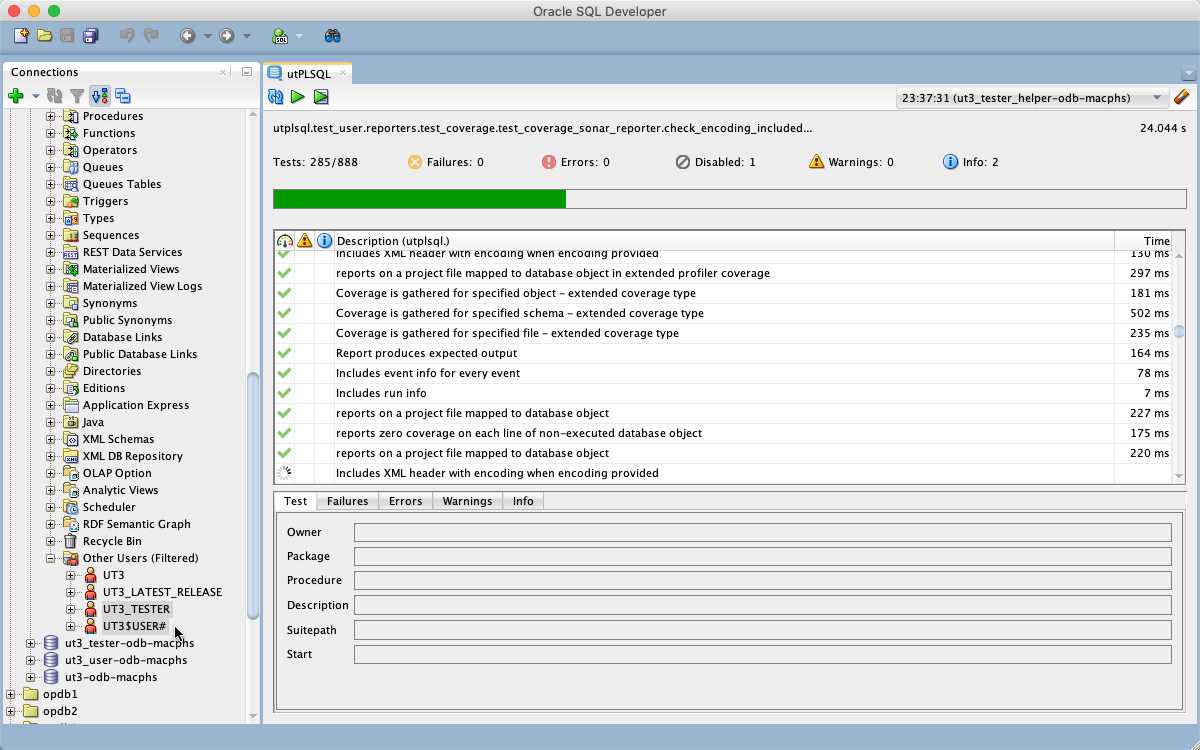The width and height of the screenshot is (1200, 750).
Task: Select the "Includes event info for every event" row
Action: [x=723, y=373]
